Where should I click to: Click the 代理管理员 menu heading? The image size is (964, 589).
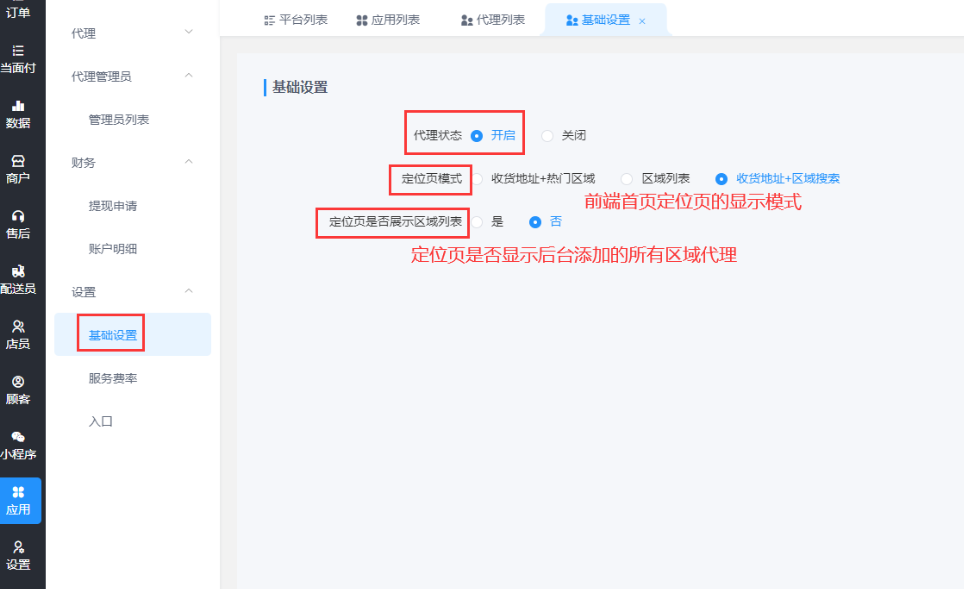[101, 76]
